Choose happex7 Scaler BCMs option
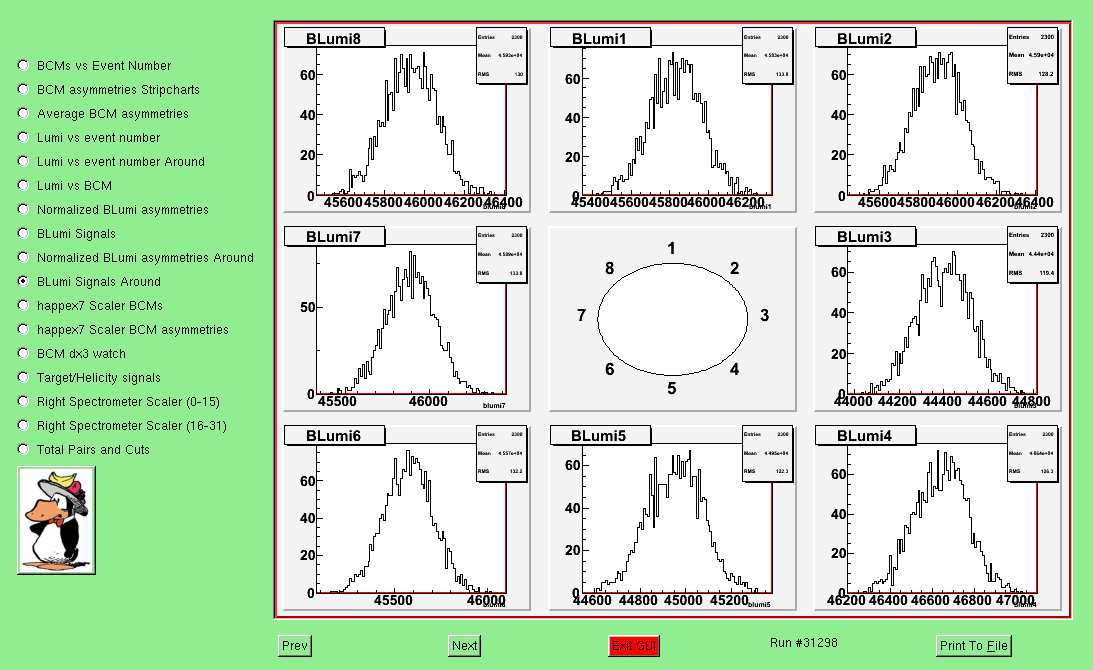 pyautogui.click(x=23, y=305)
